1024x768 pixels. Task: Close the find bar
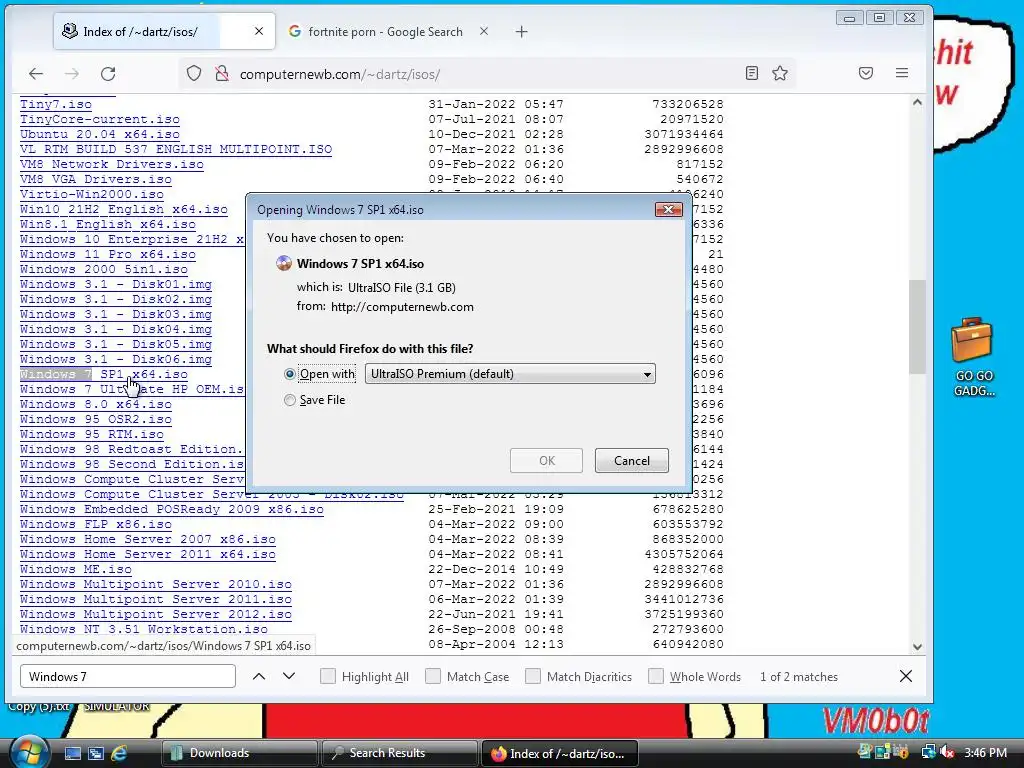[906, 677]
